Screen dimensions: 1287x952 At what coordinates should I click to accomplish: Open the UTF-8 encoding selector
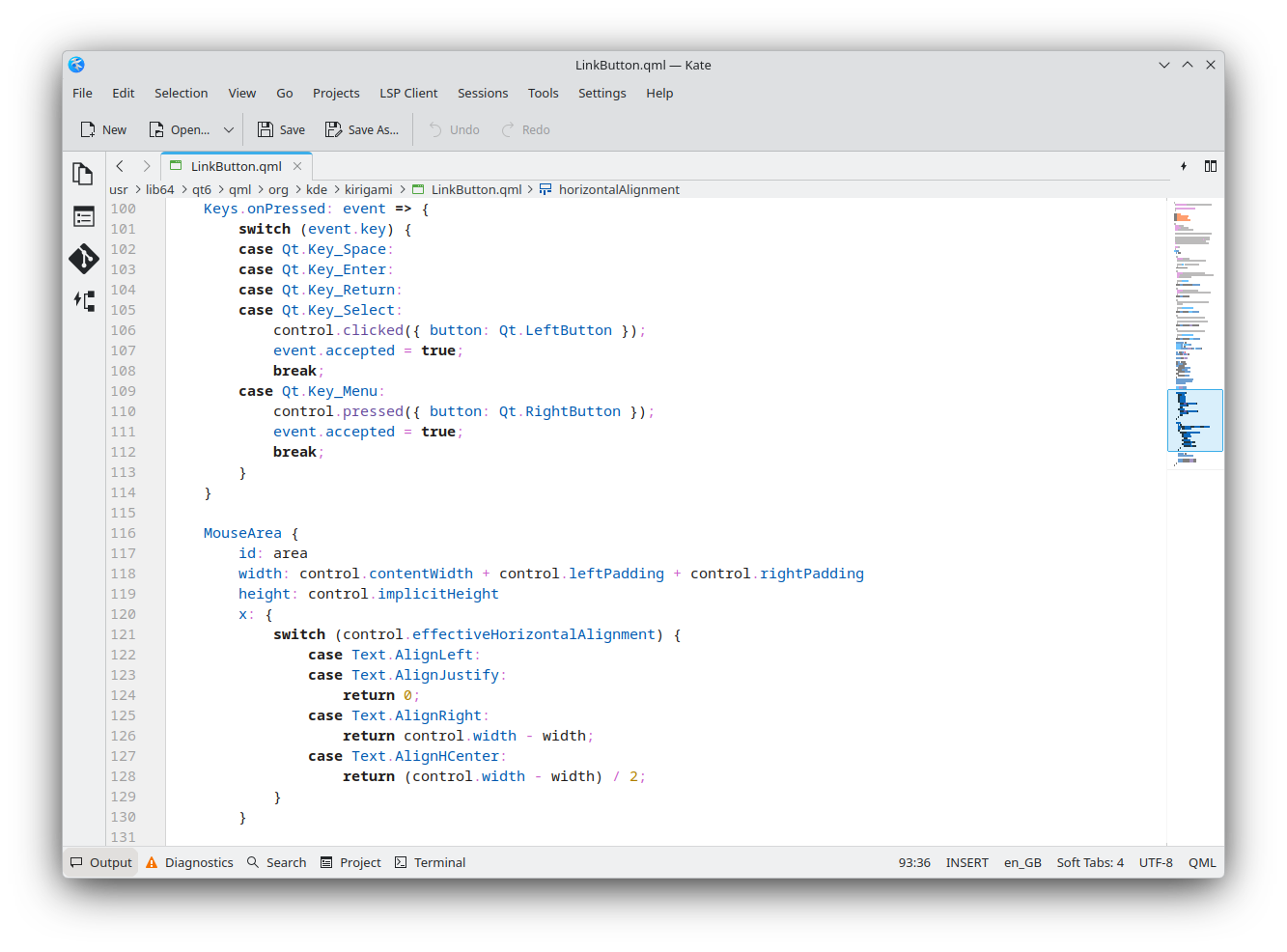(x=1156, y=862)
